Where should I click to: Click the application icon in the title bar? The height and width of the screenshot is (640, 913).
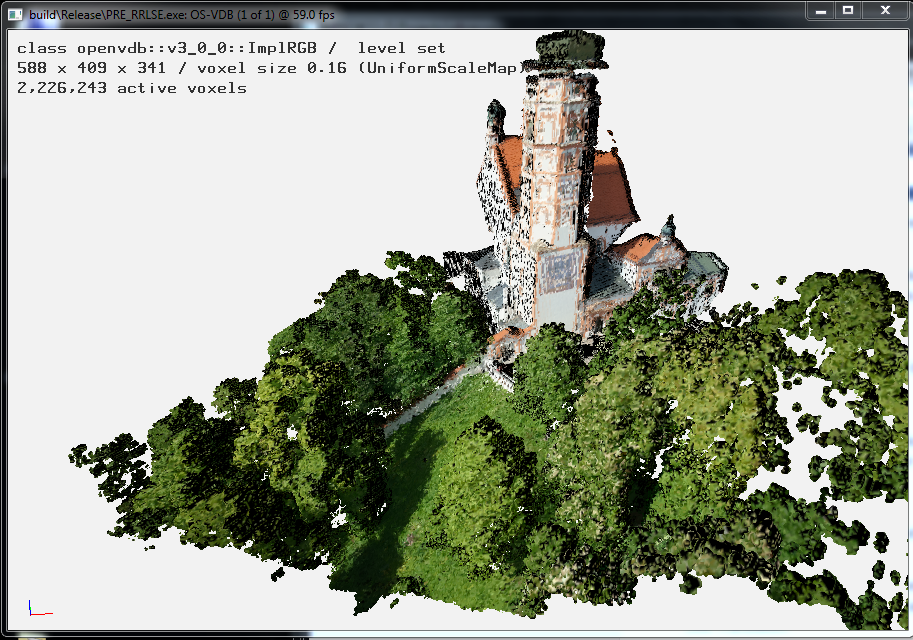point(15,15)
